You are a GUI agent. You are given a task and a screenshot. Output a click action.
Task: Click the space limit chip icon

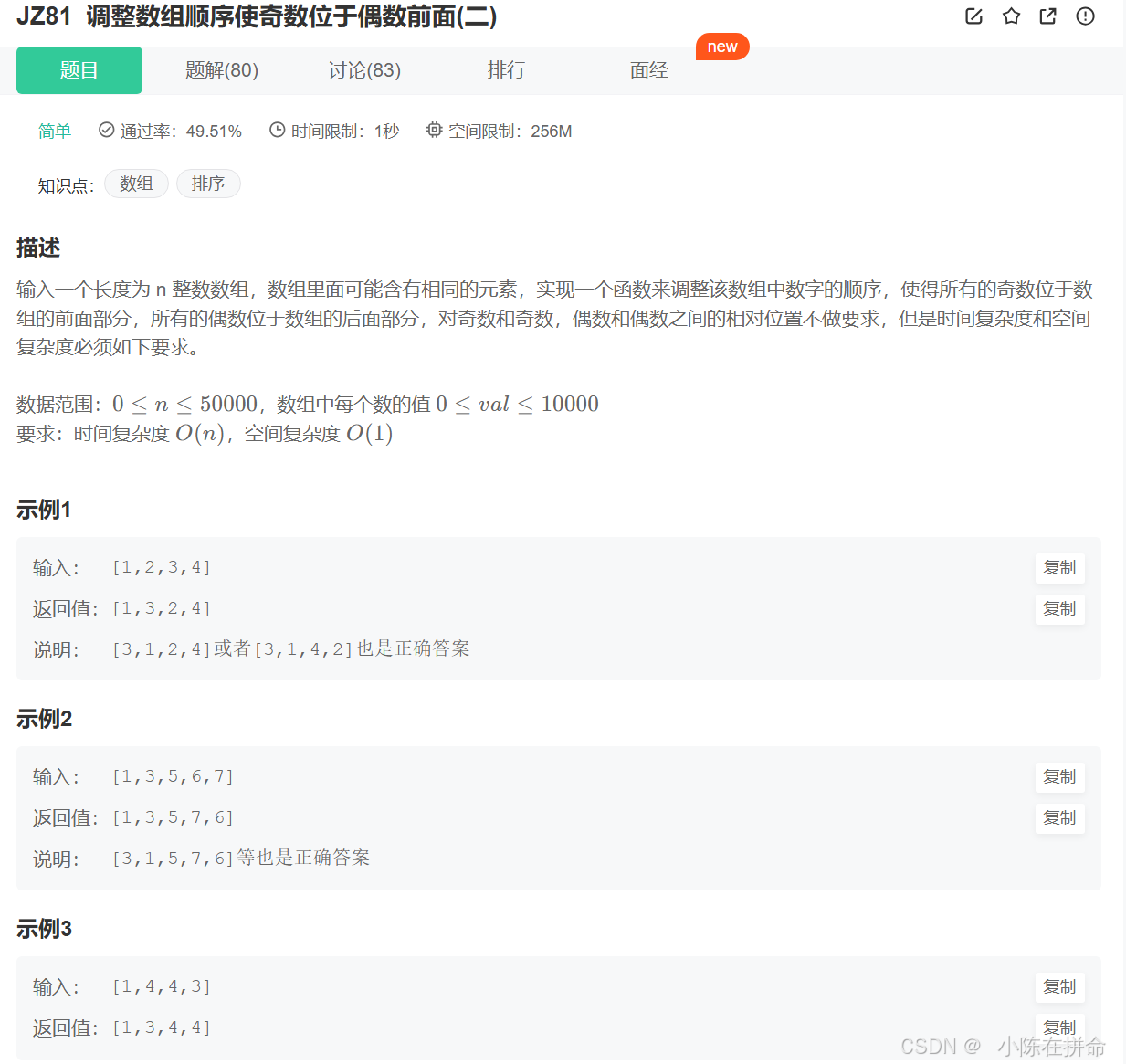tap(434, 130)
